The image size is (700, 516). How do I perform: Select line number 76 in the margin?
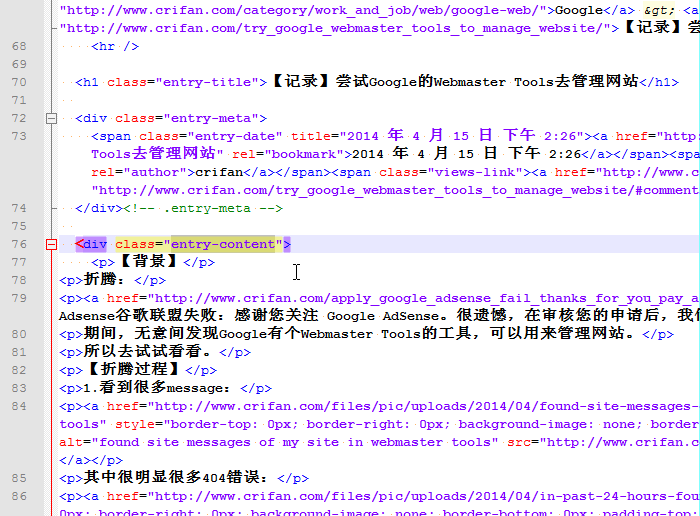tap(19, 244)
